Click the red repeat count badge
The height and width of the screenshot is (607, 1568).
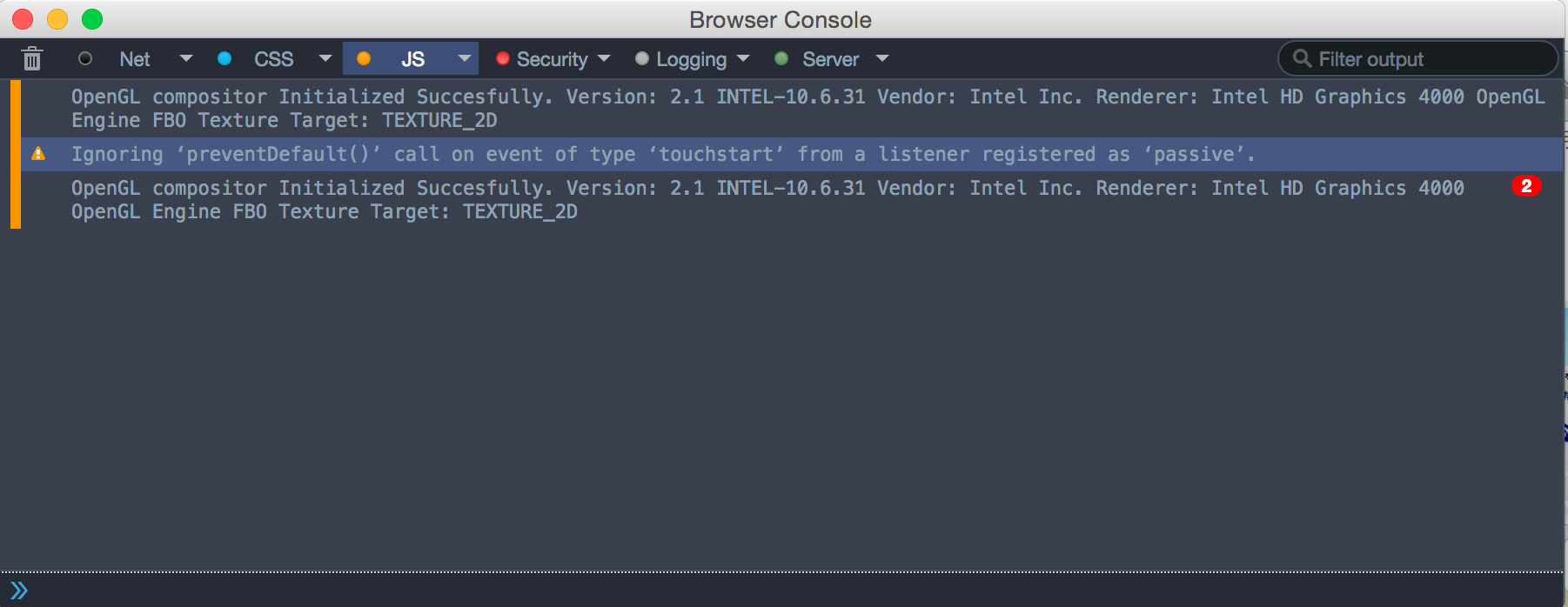click(x=1525, y=186)
